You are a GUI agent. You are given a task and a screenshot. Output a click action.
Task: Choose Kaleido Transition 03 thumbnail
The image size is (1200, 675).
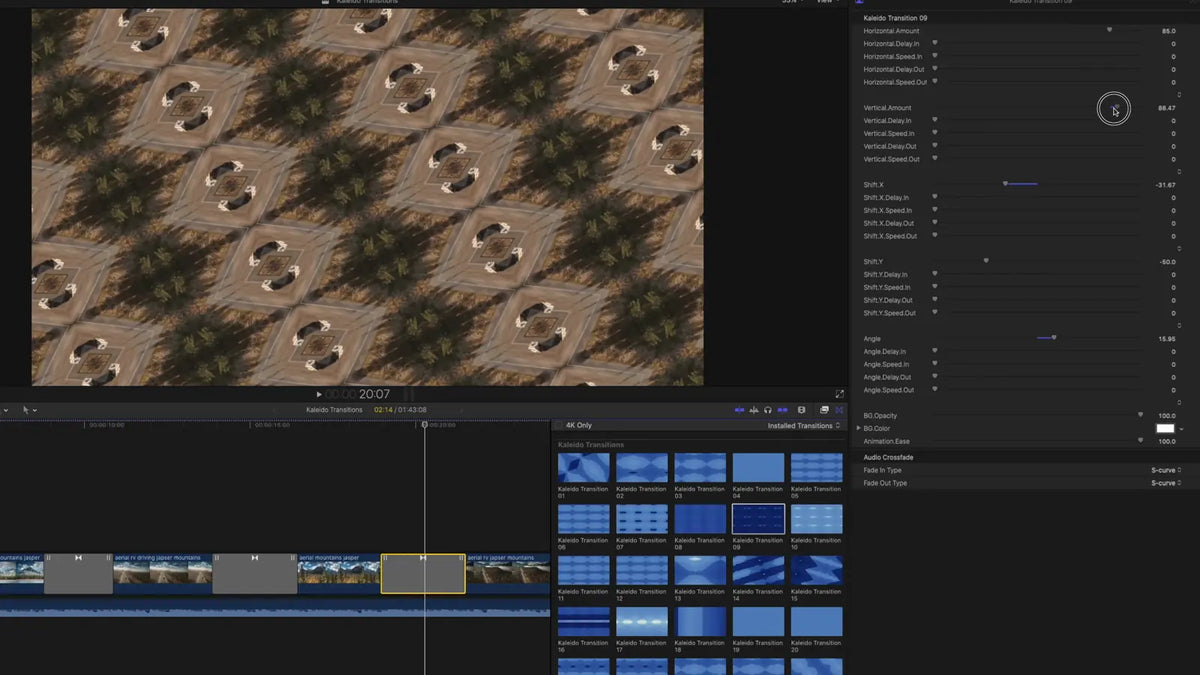[700, 467]
